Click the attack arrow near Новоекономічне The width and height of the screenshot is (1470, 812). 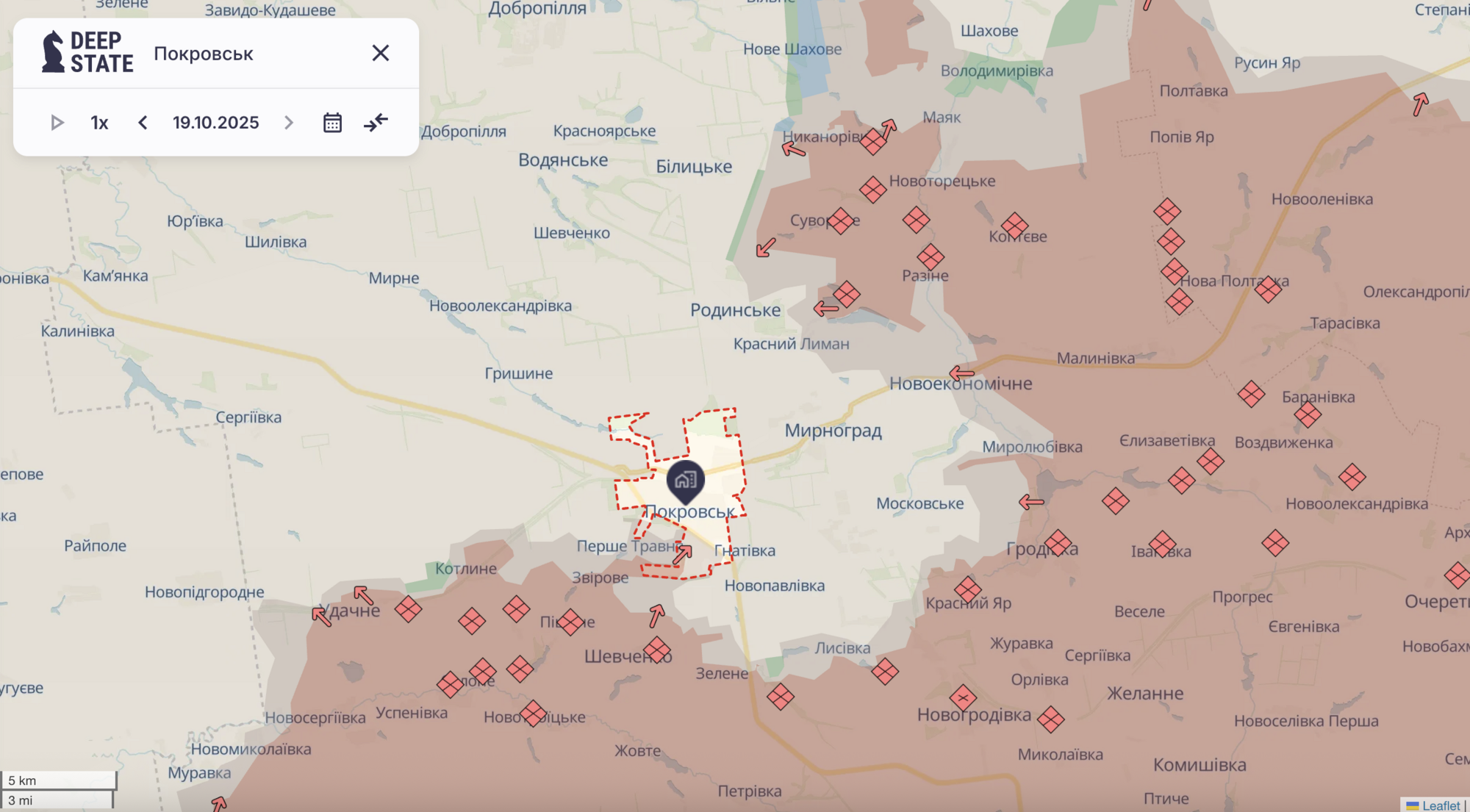click(x=961, y=373)
